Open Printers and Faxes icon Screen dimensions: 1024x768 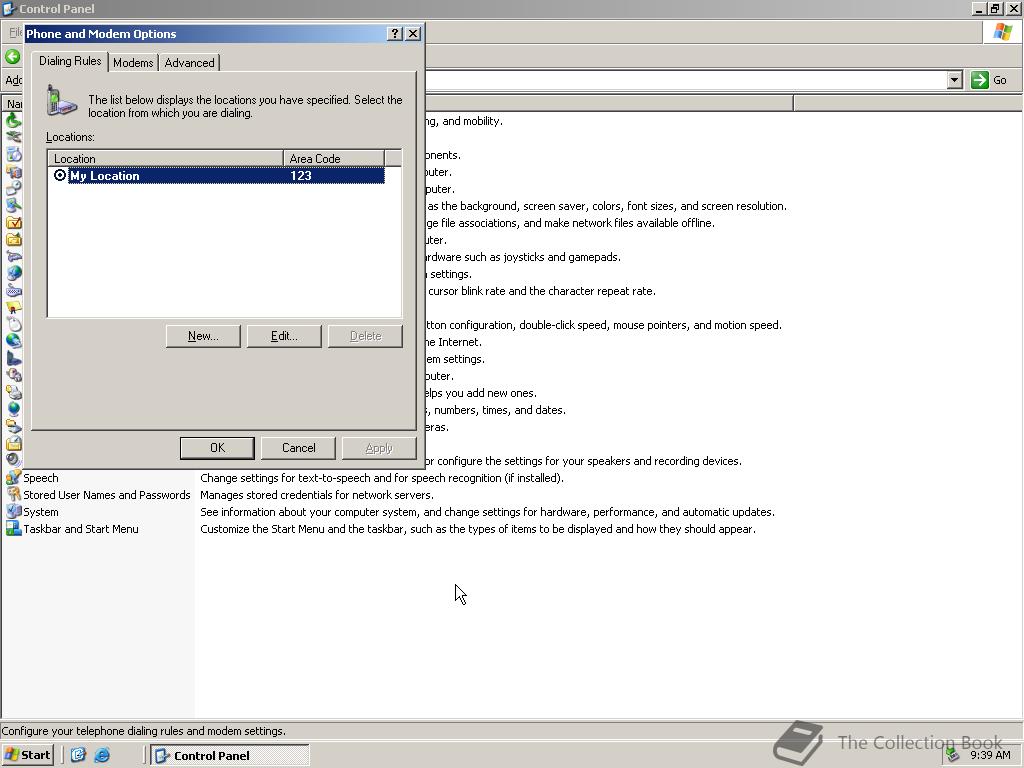point(14,392)
